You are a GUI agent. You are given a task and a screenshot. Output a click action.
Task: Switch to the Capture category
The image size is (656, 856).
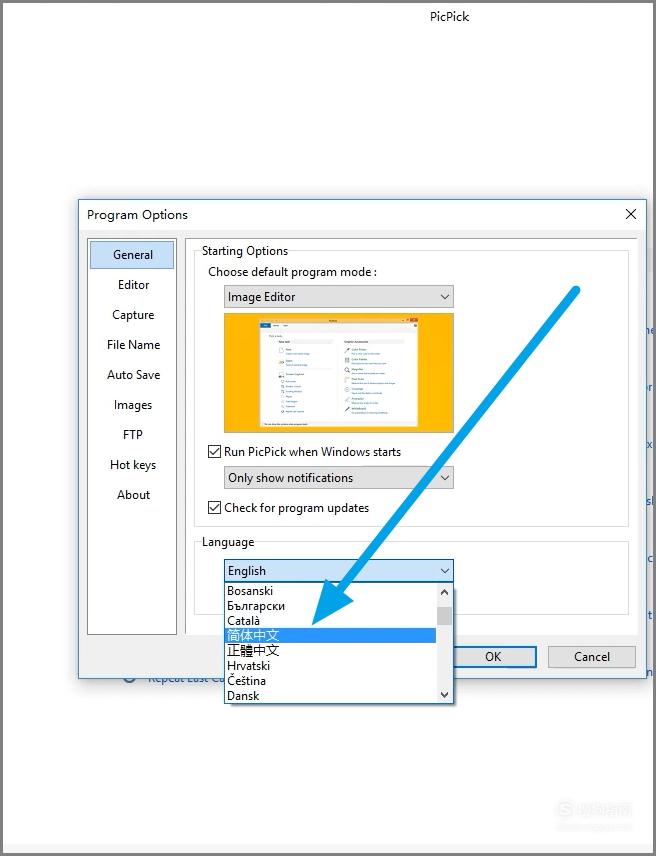pos(133,315)
